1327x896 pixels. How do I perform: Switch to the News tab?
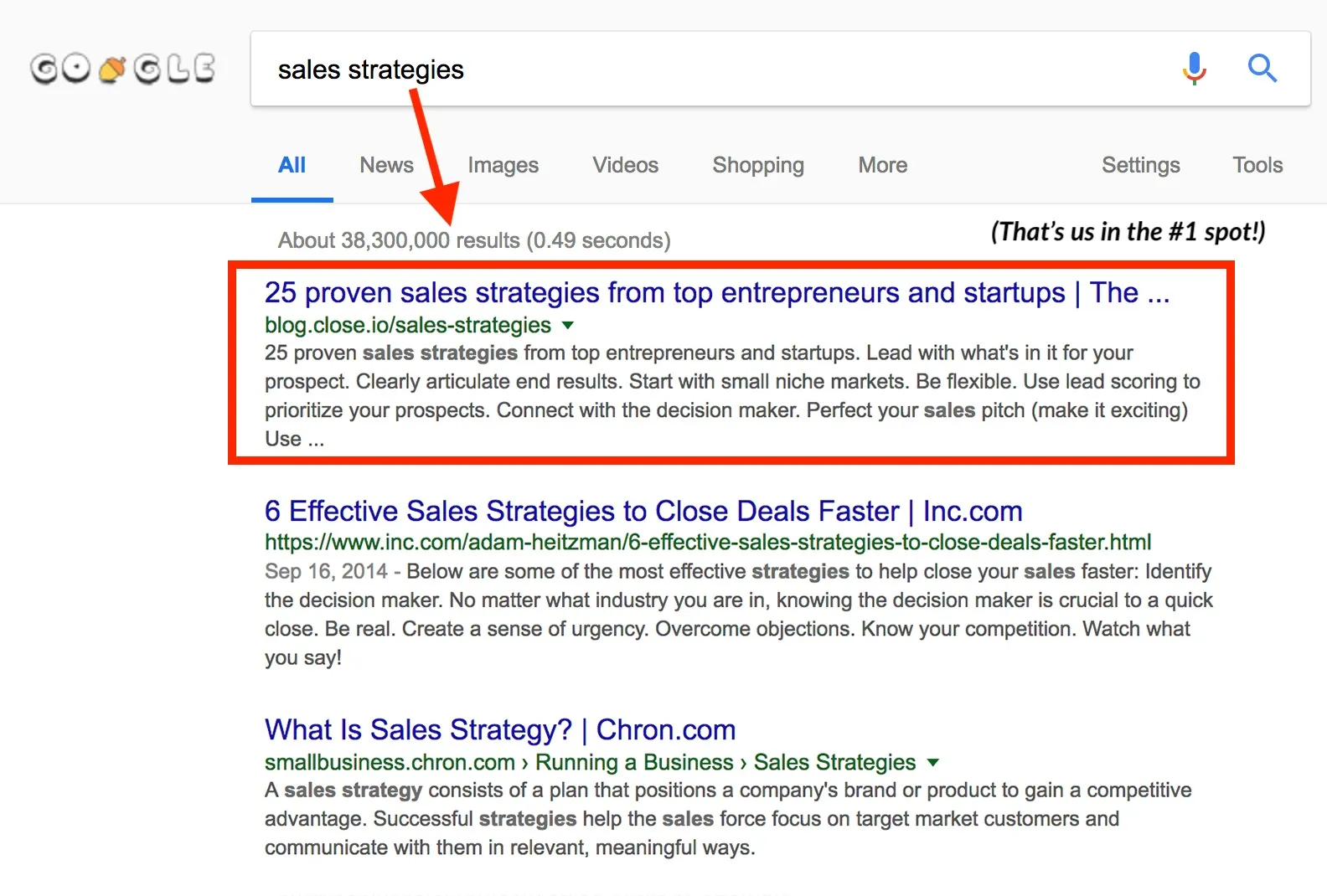386,165
